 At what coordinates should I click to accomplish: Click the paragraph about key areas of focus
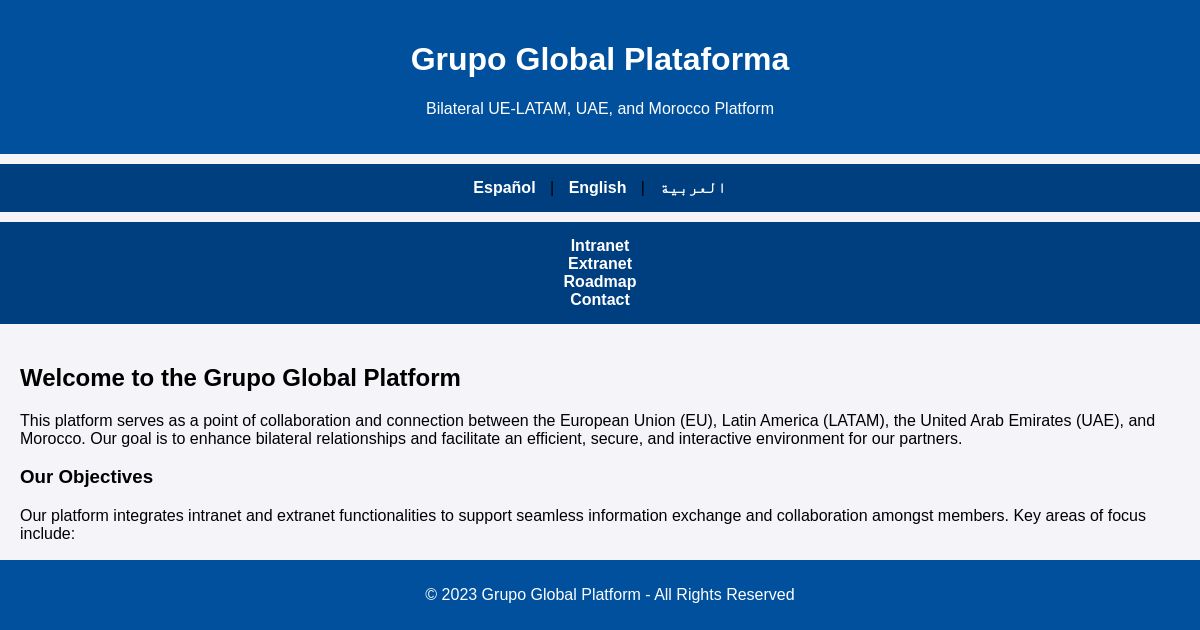pos(583,524)
